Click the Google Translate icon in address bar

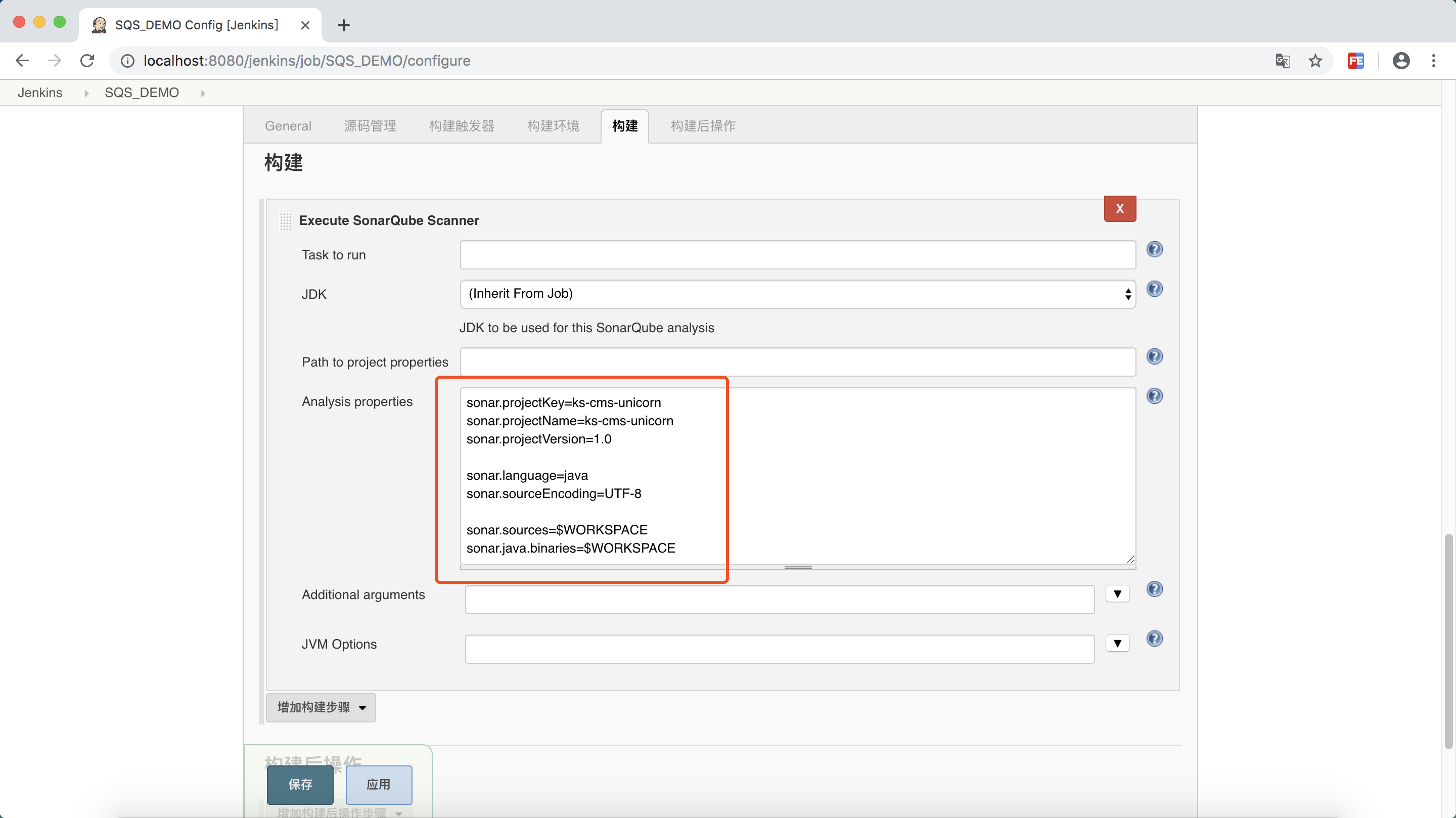tap(1283, 61)
